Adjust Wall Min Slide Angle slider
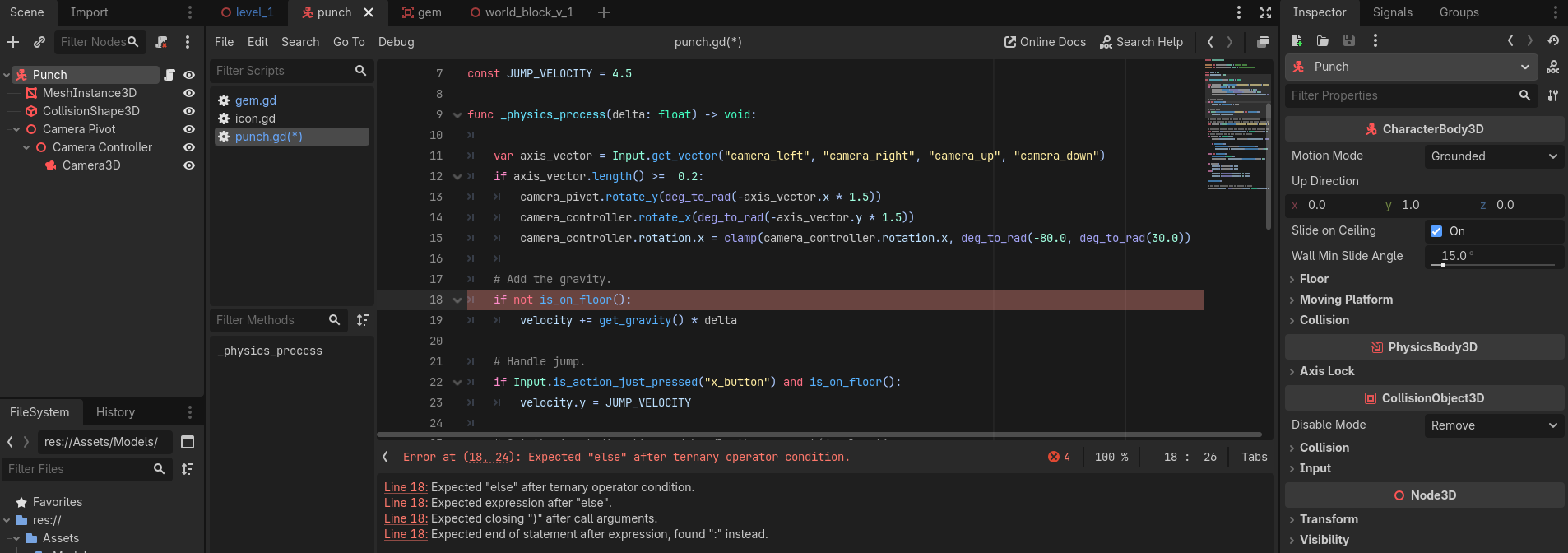This screenshot has height=553, width=1568. pos(1493,264)
